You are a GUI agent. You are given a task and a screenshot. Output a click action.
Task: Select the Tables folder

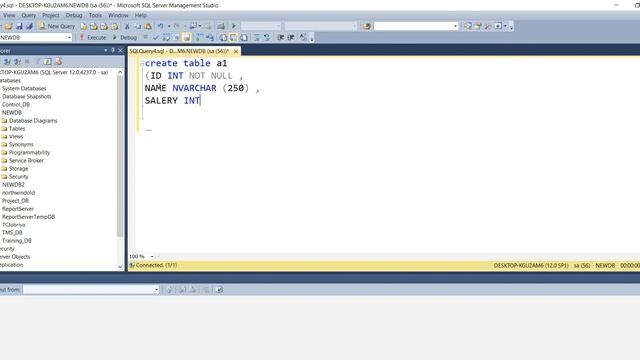tap(17, 129)
